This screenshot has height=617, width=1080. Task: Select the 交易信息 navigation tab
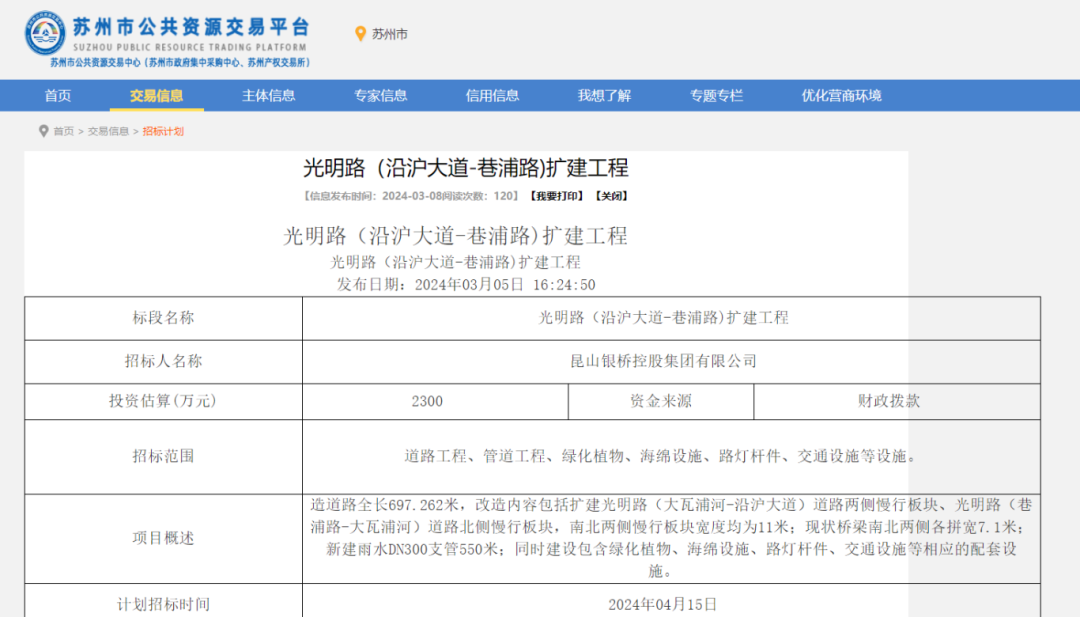157,96
